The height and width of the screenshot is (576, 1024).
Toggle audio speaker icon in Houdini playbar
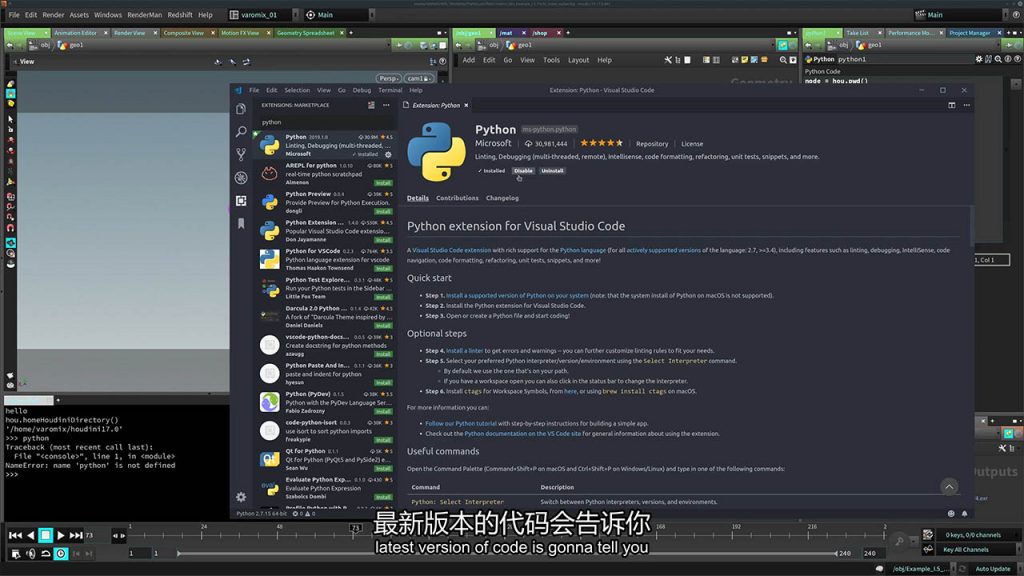click(x=30, y=554)
